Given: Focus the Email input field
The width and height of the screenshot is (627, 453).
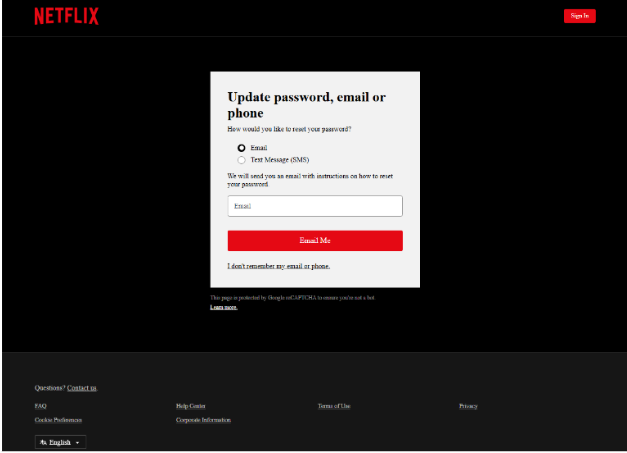Looking at the screenshot, I should tap(314, 206).
